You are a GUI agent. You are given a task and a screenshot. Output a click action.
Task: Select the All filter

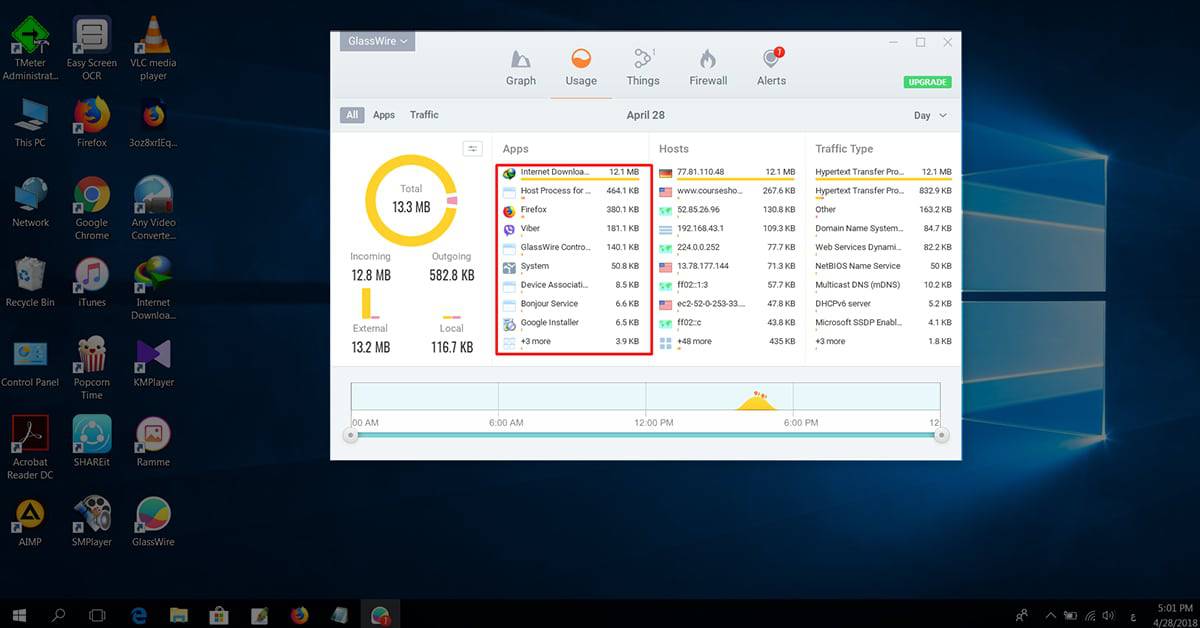pyautogui.click(x=351, y=115)
